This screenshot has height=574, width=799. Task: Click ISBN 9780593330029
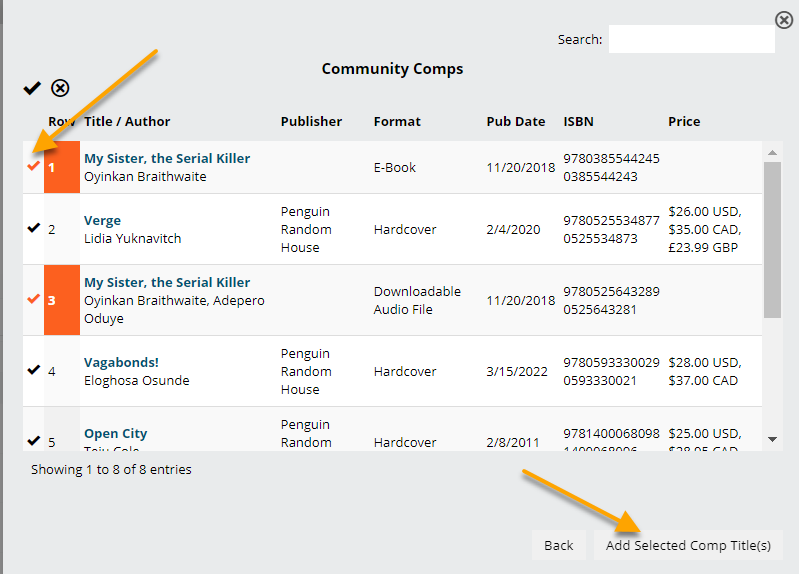click(611, 362)
